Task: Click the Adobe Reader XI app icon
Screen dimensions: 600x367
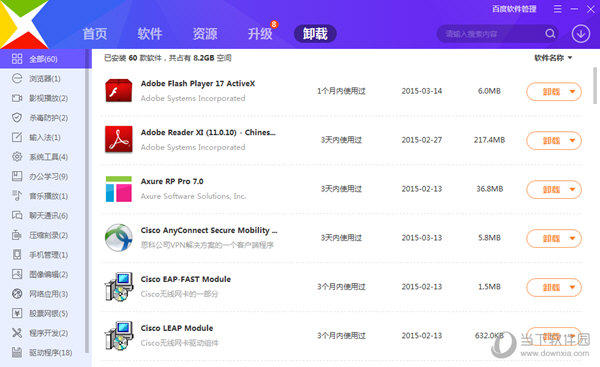Action: [x=119, y=139]
